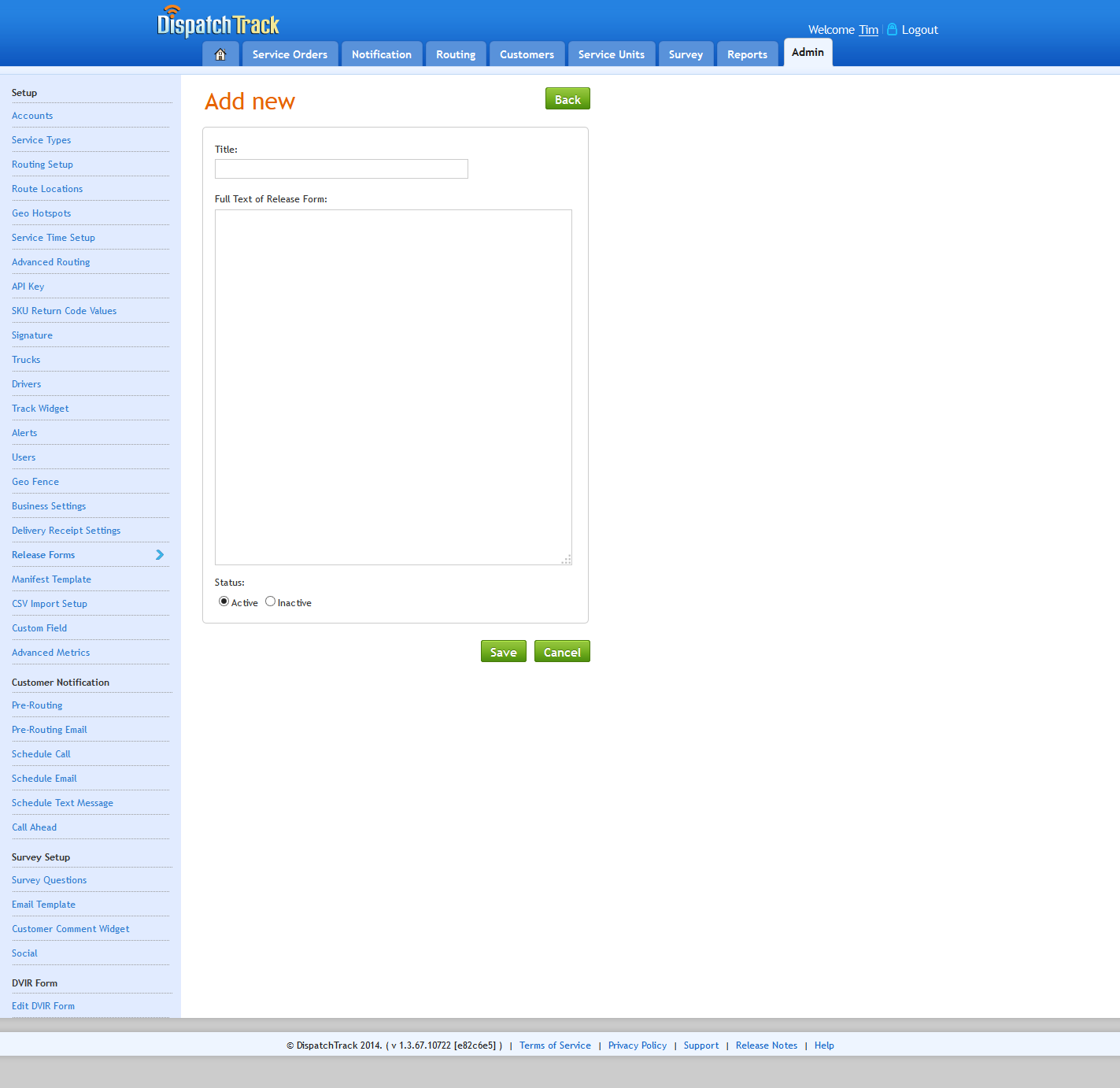The width and height of the screenshot is (1120, 1088).
Task: Open the Routing tab
Action: pos(455,54)
